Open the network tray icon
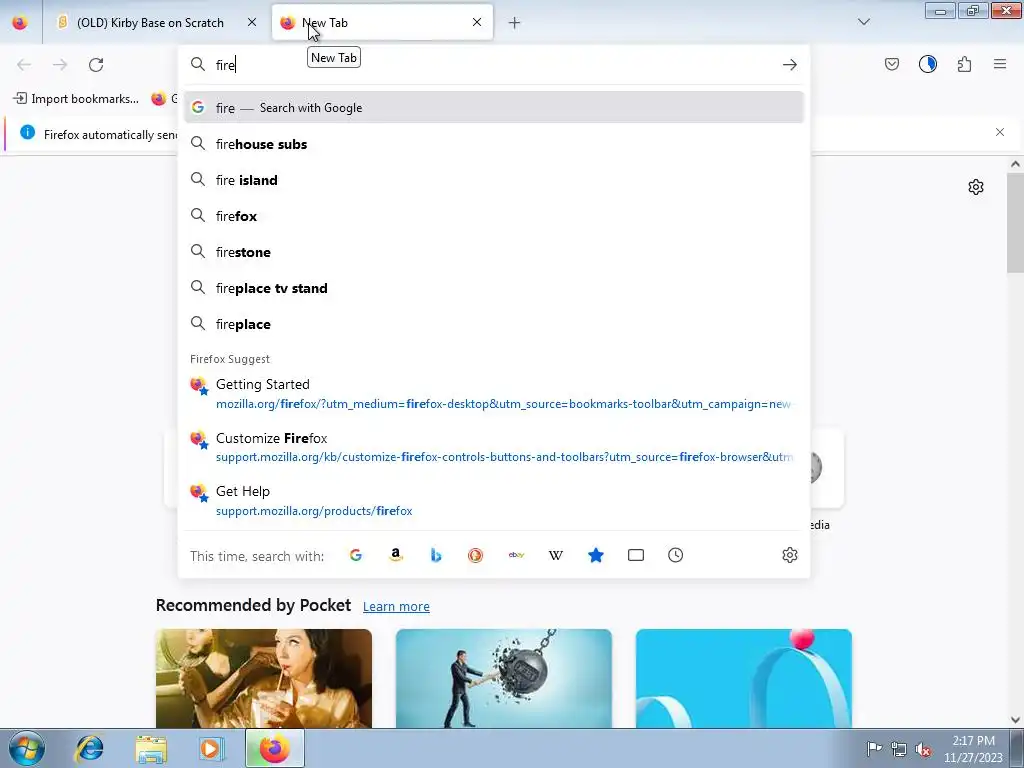This screenshot has width=1024, height=768. pyautogui.click(x=899, y=748)
